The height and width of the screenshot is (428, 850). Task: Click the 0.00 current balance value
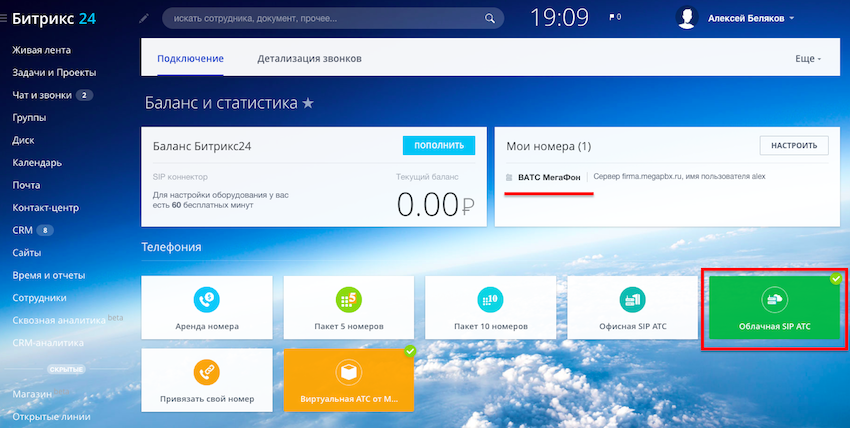tap(435, 205)
